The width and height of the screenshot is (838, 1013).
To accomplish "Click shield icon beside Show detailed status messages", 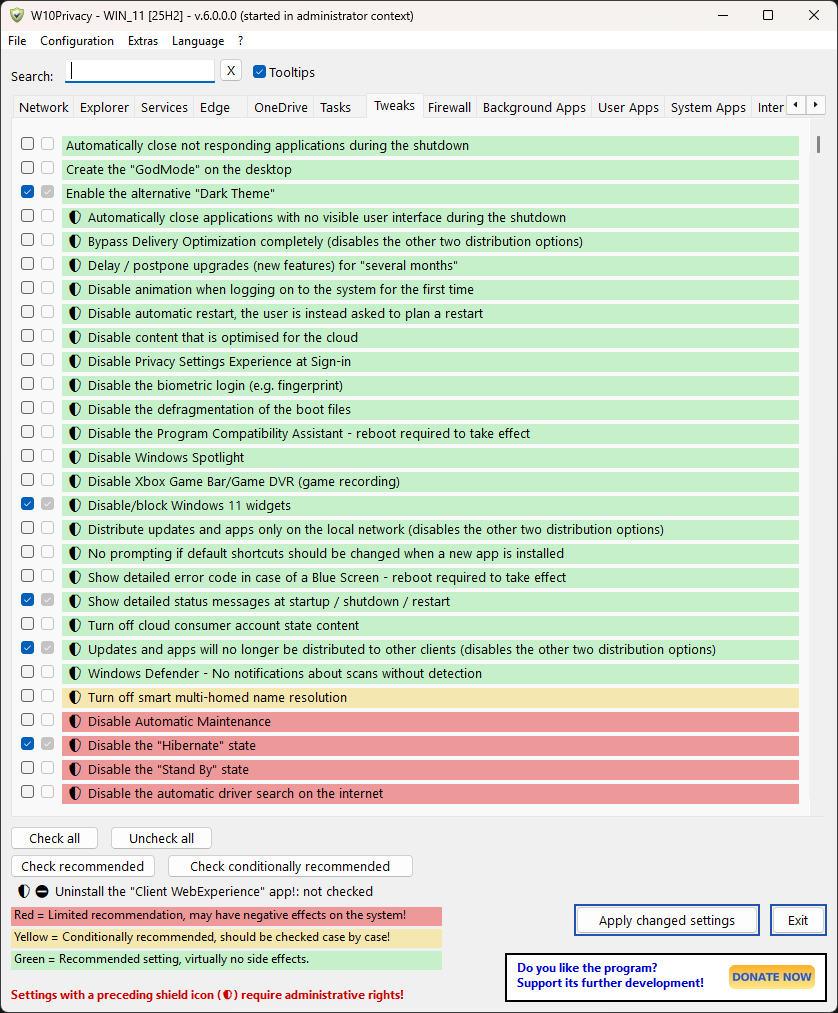I will (75, 601).
